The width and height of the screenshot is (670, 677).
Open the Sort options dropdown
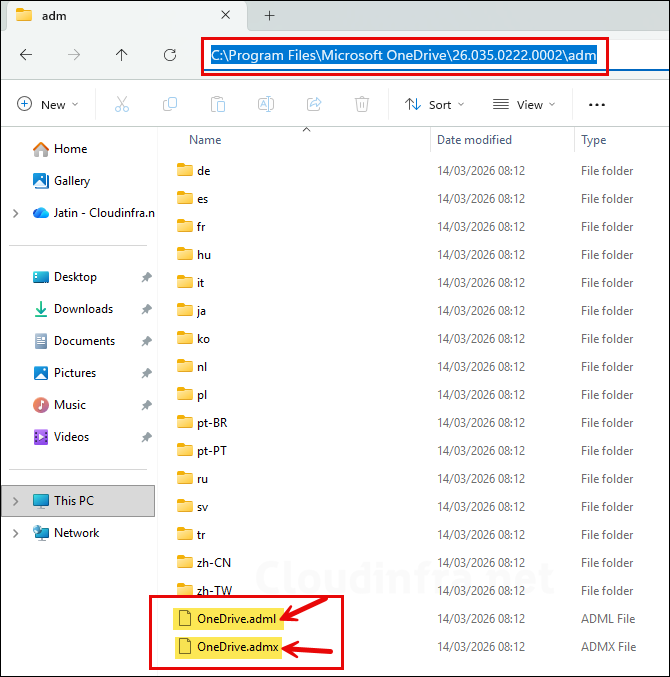434,104
